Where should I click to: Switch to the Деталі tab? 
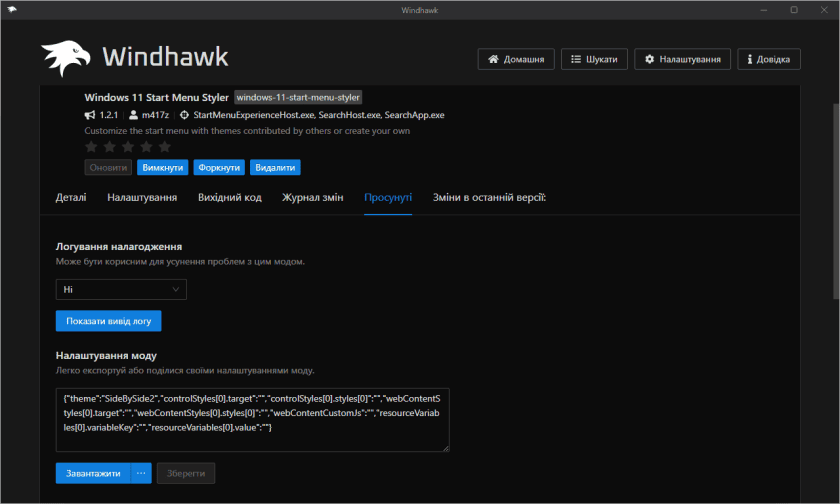coord(70,198)
